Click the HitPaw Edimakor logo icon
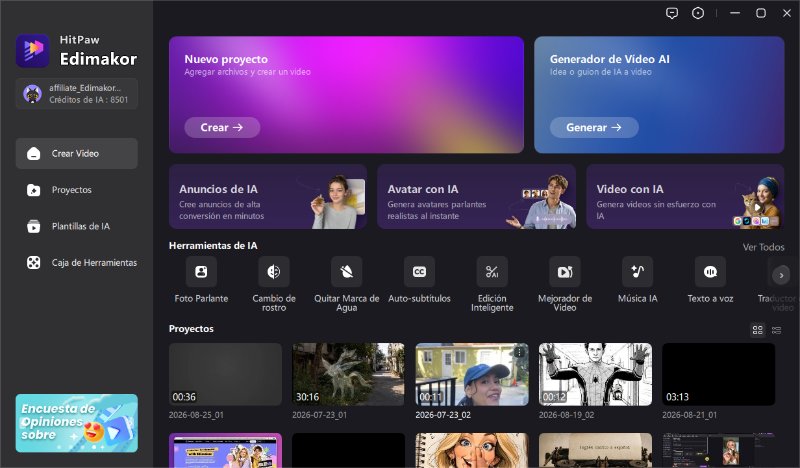800x468 pixels. click(x=33, y=51)
